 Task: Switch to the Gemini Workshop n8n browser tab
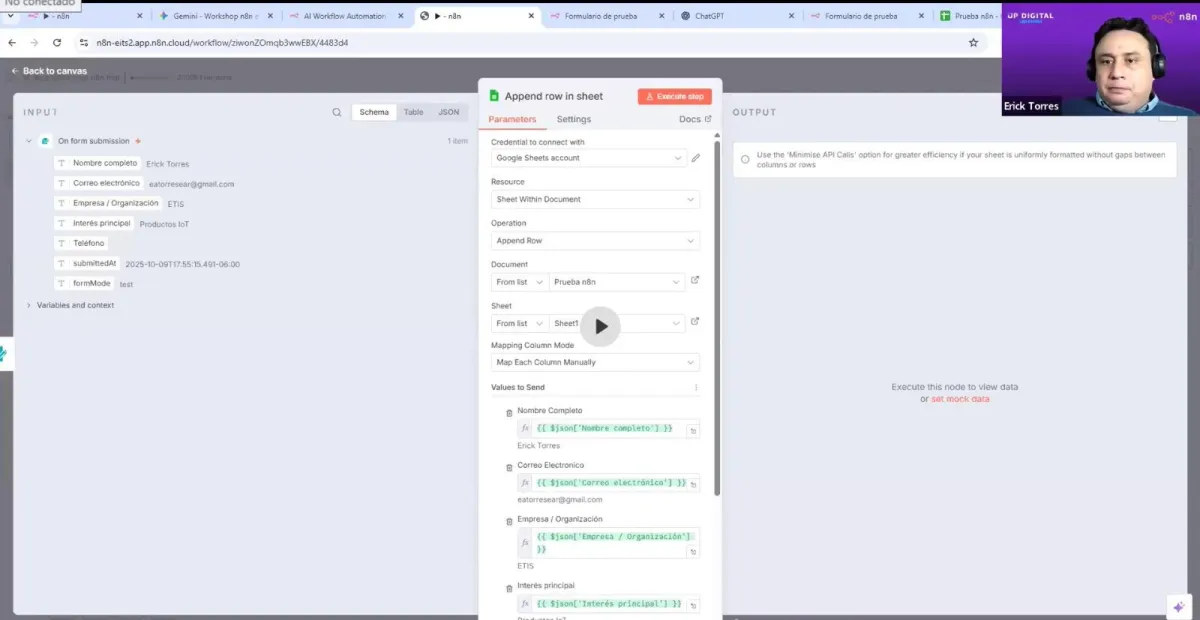pos(214,16)
